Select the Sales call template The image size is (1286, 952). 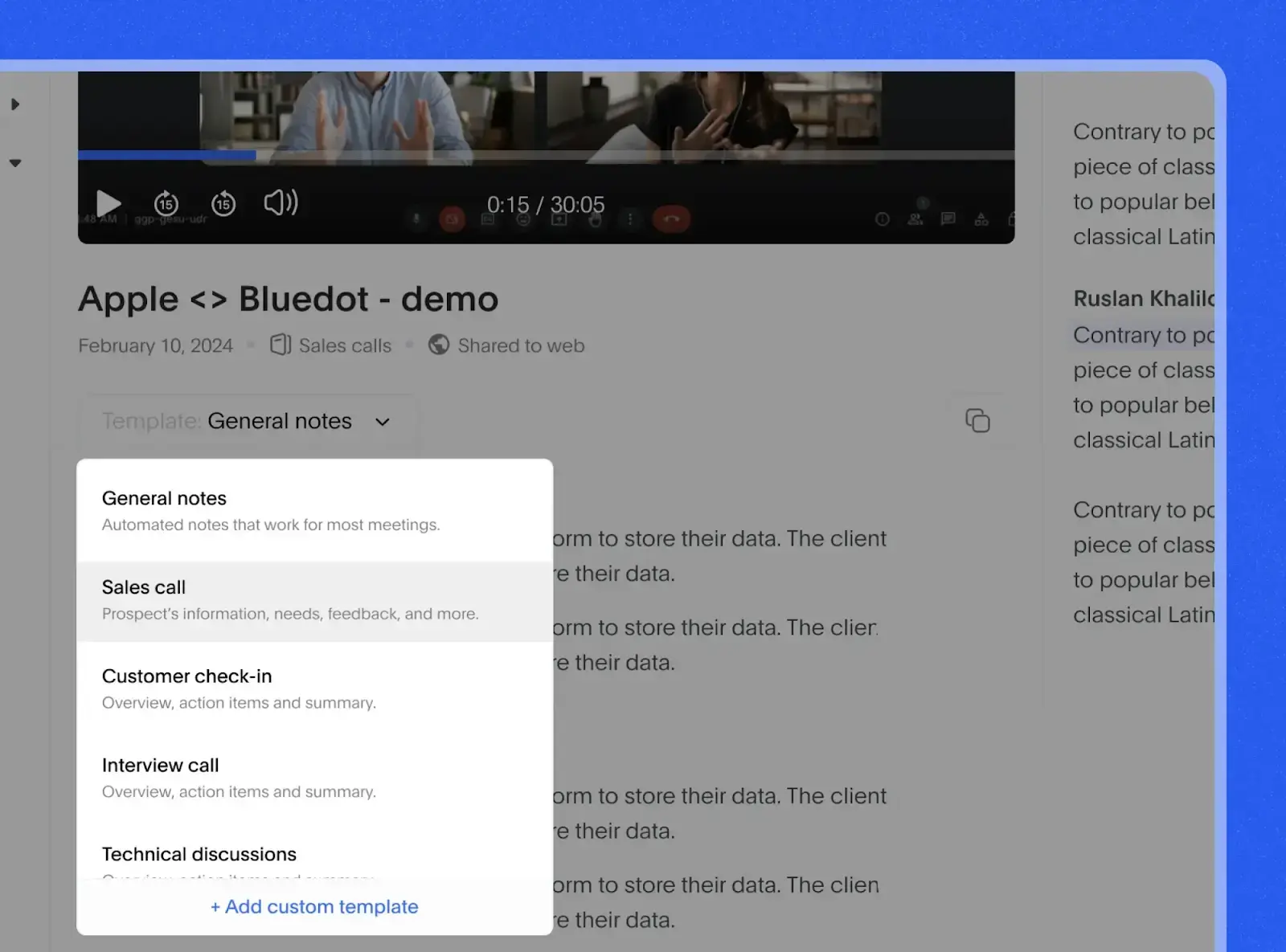(290, 599)
